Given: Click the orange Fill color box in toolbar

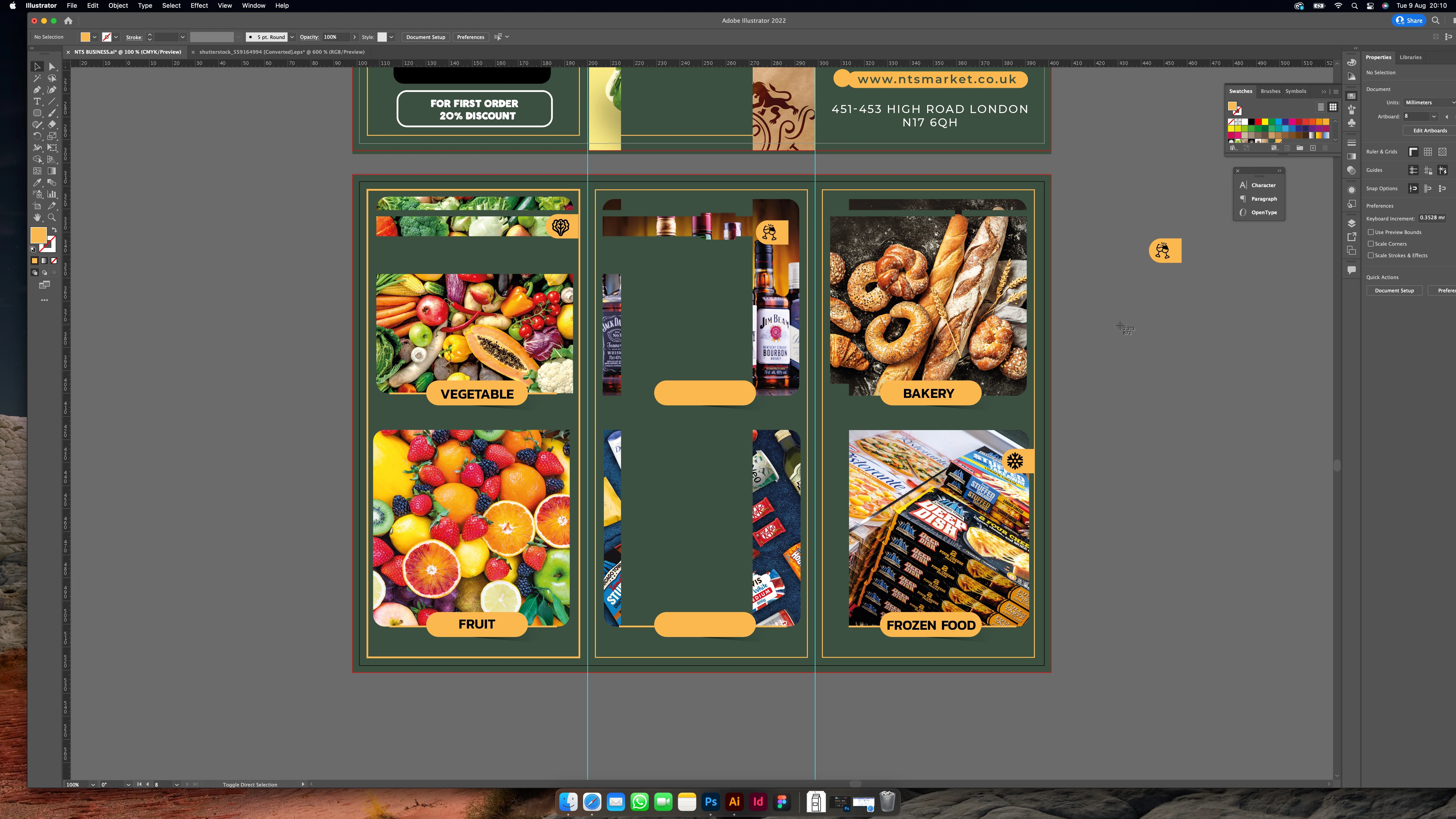Looking at the screenshot, I should click(38, 235).
